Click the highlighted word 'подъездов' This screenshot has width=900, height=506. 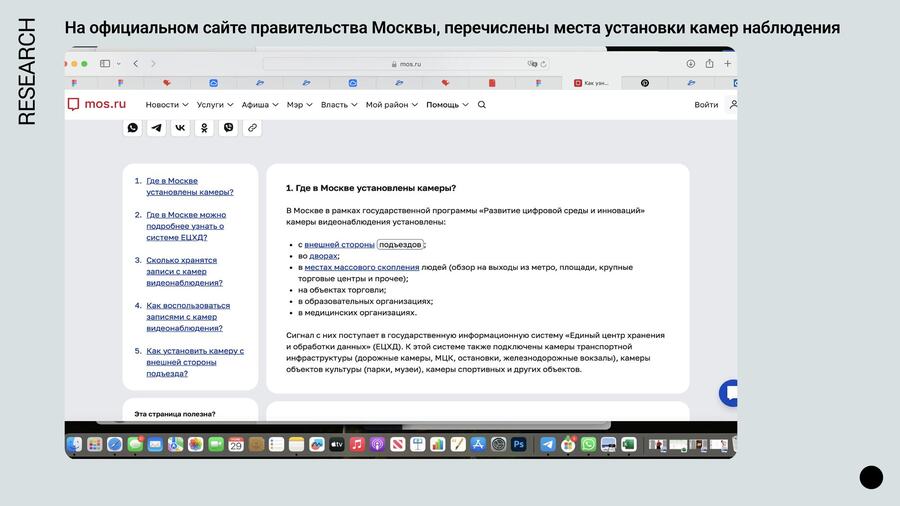tap(400, 244)
